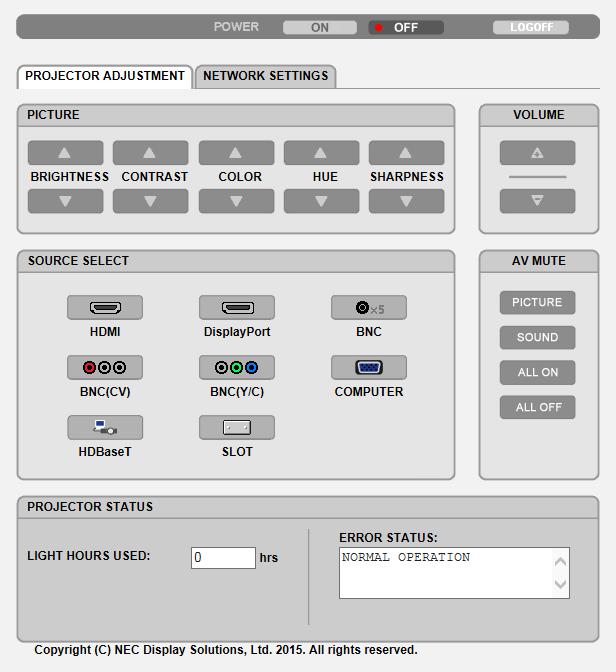Mute the SOUND under AV MUTE

tap(538, 338)
